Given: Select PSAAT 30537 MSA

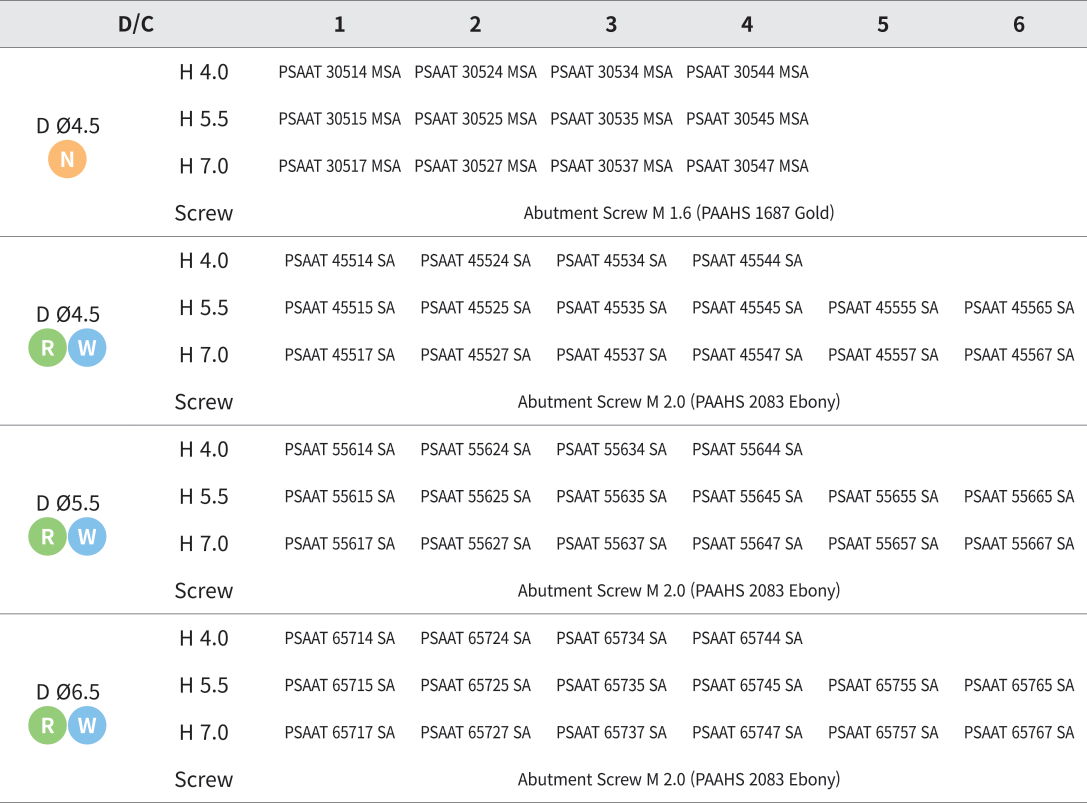Looking at the screenshot, I should [611, 166].
